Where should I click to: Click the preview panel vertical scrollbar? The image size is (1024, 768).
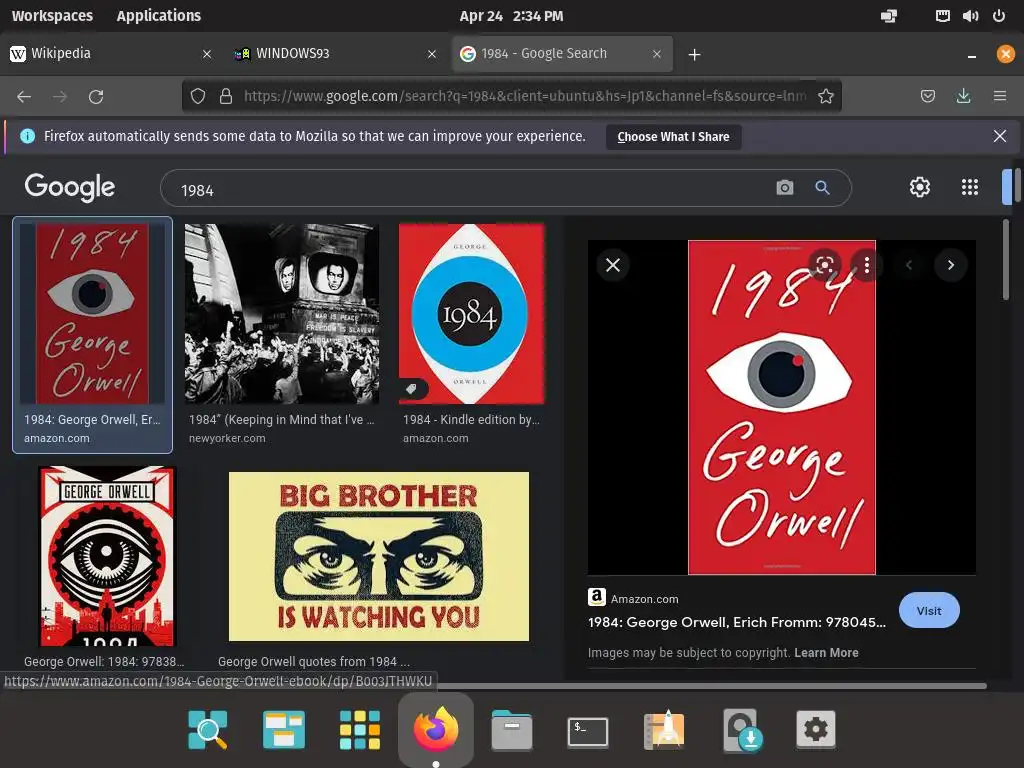click(x=1006, y=260)
